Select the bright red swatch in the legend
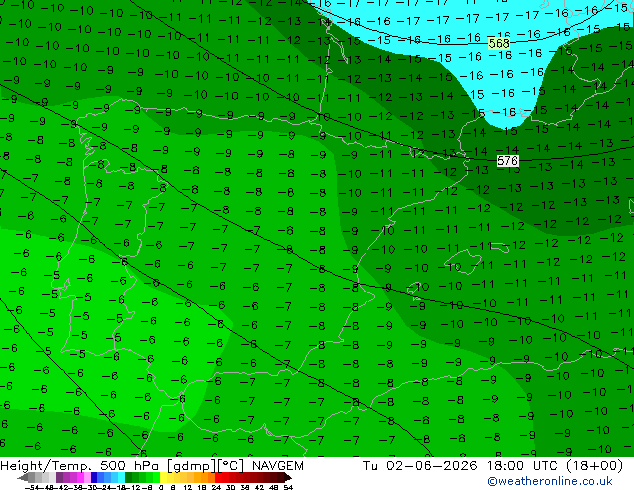Viewport: 634px width, 490px height. (x=218, y=477)
